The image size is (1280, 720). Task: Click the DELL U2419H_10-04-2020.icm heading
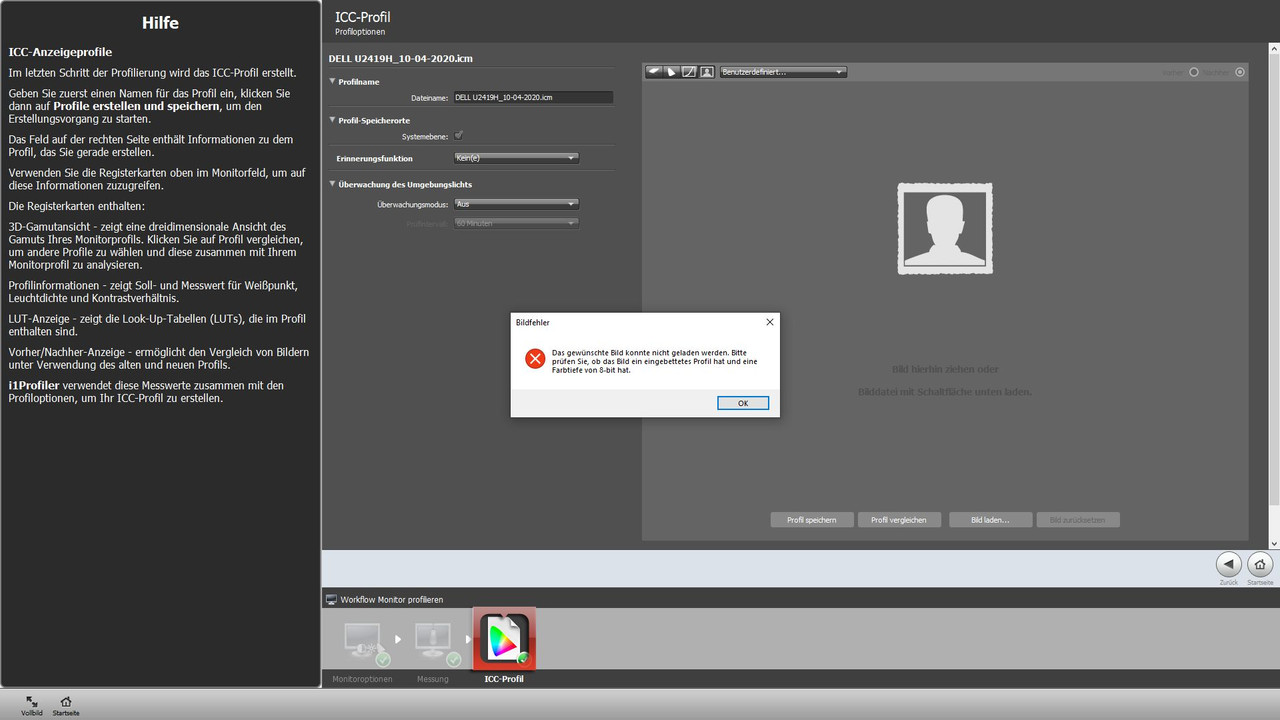tap(401, 59)
